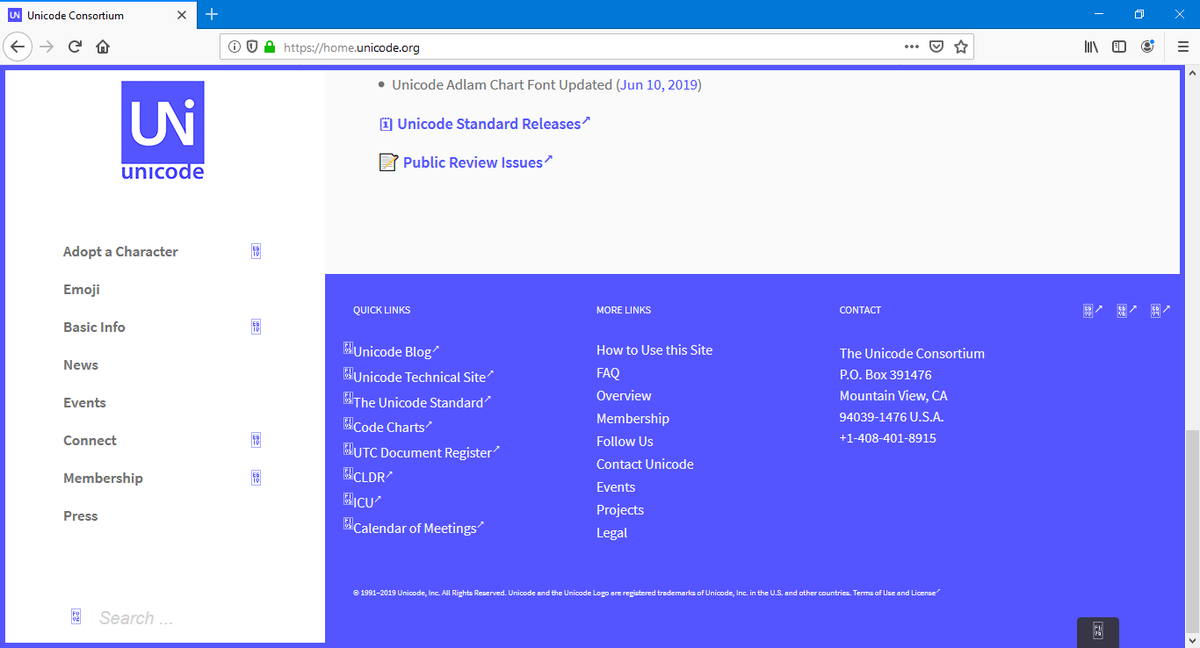
Task: Click the dark back-to-top button
Action: (x=1098, y=632)
